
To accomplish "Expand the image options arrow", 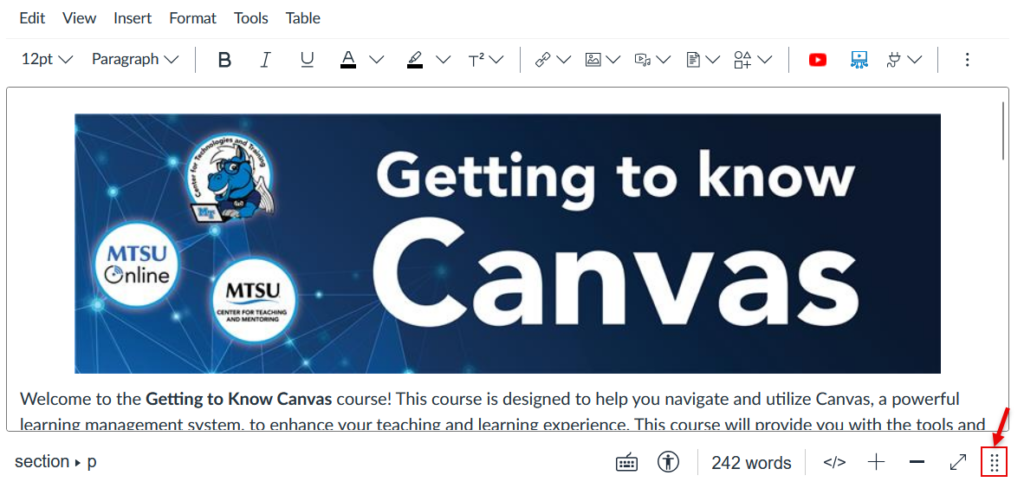I will point(613,60).
